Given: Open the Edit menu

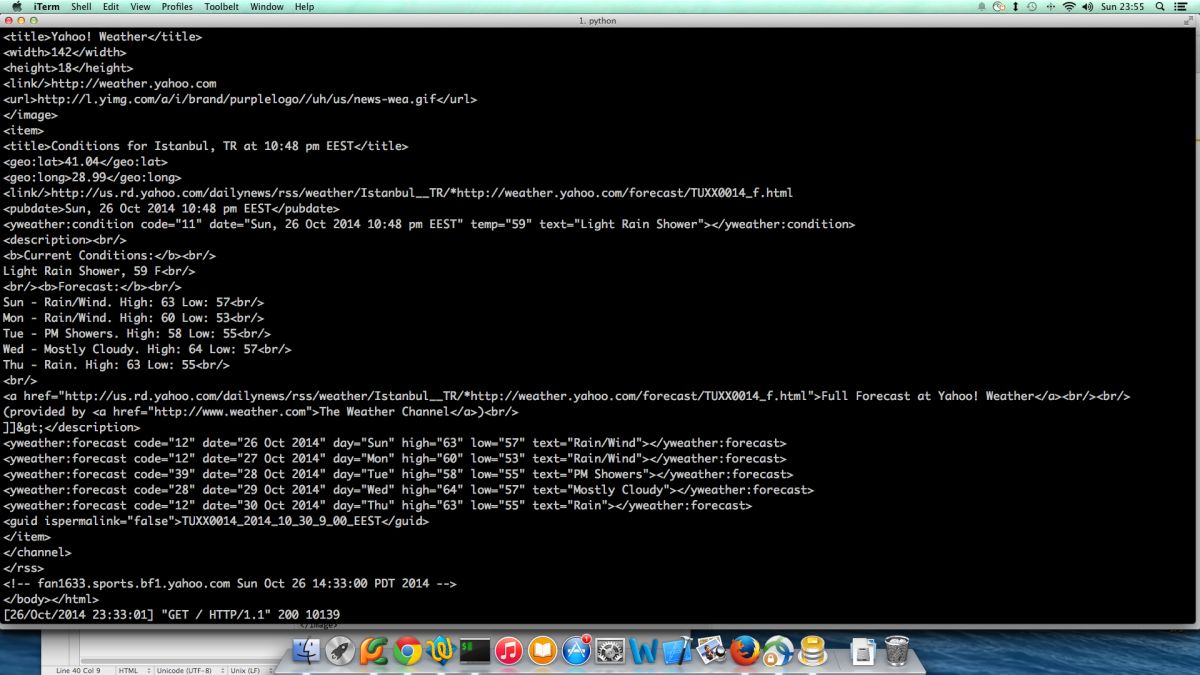Looking at the screenshot, I should coord(111,6).
